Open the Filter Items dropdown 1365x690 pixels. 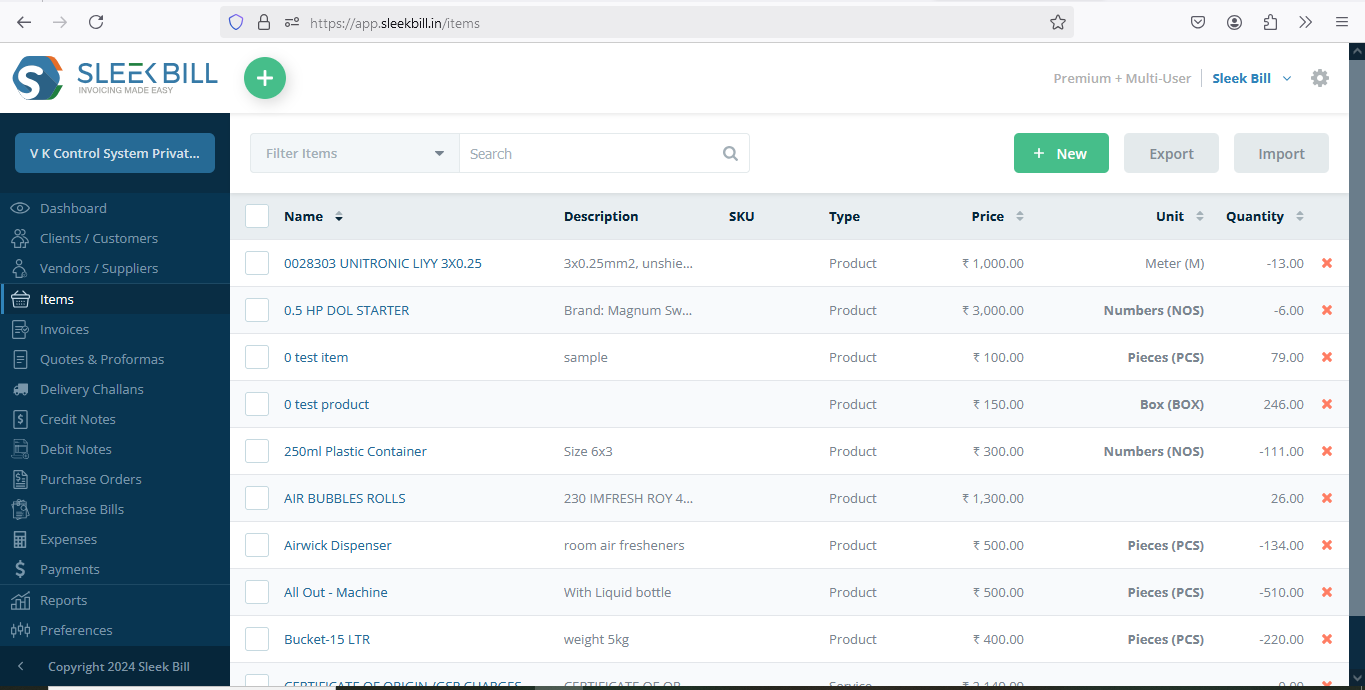coord(354,154)
